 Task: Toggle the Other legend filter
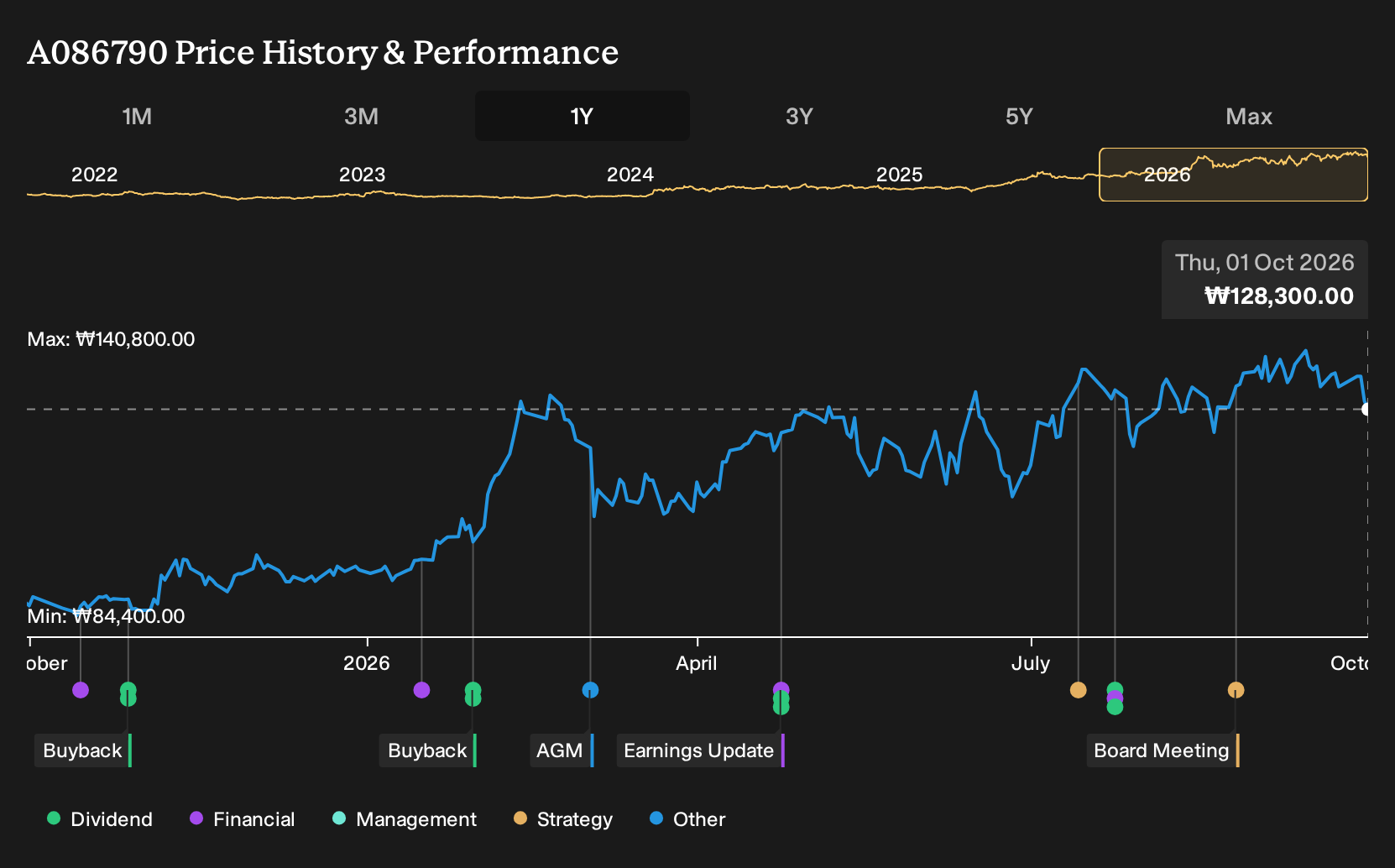point(687,818)
